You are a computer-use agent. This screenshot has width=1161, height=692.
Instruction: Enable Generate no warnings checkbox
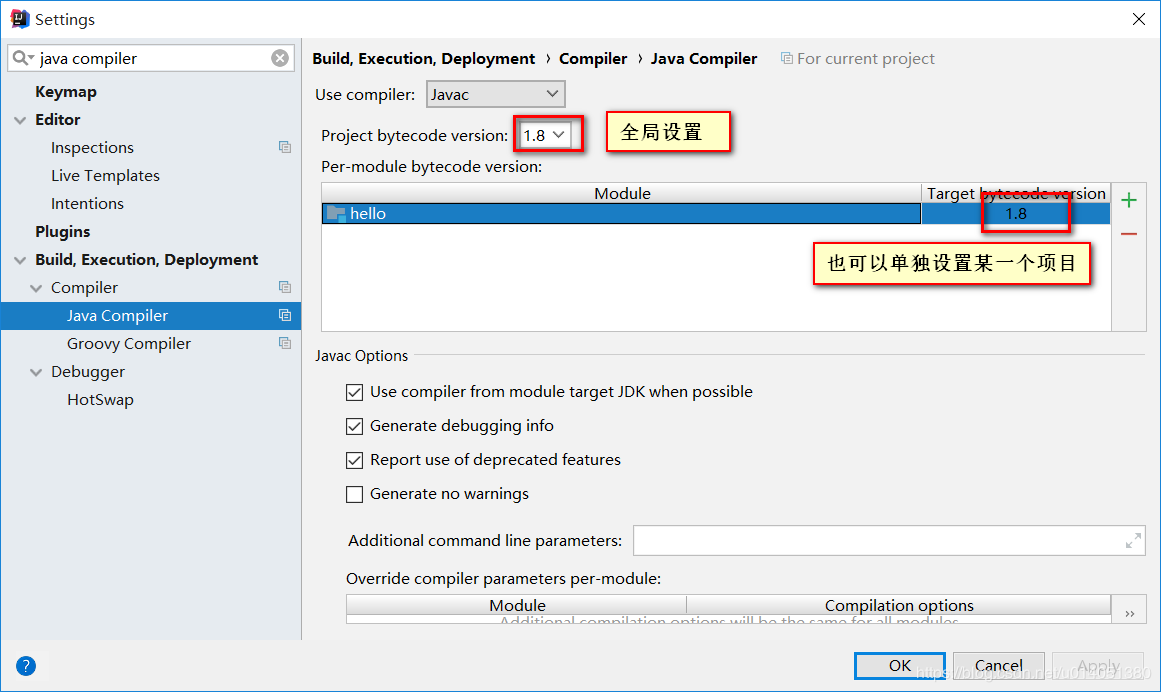pos(354,494)
